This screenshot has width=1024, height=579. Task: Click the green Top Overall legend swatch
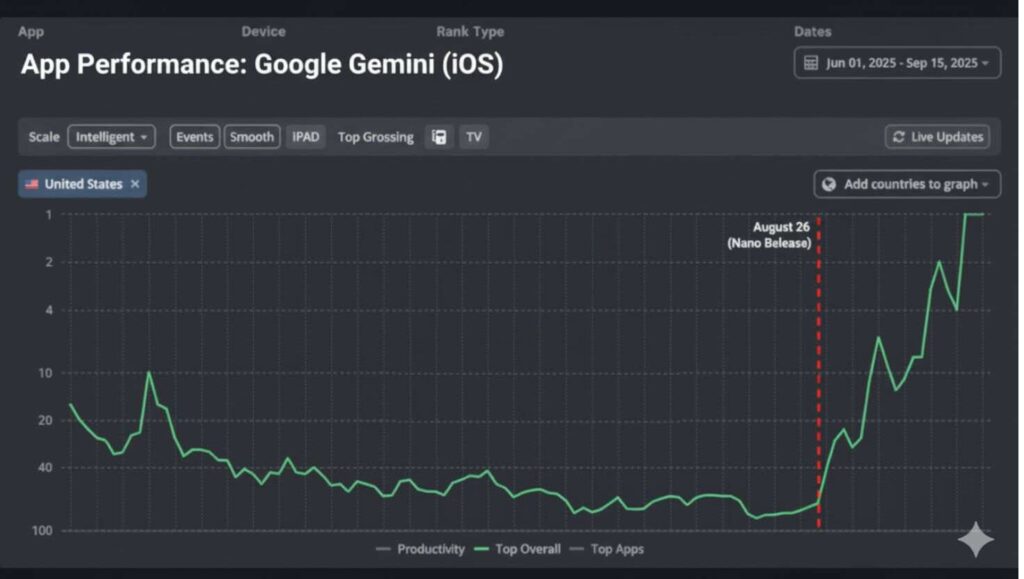pos(482,549)
